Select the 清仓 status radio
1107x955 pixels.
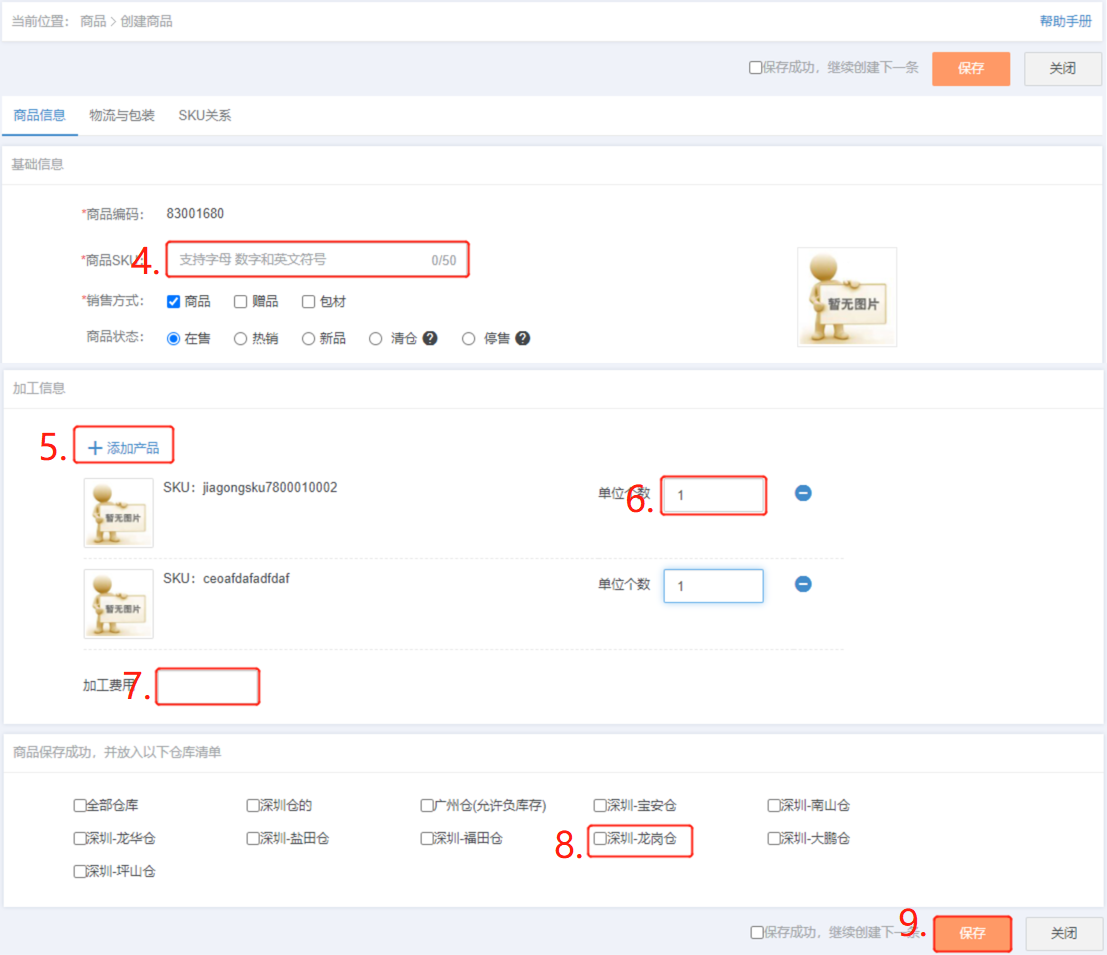(376, 339)
